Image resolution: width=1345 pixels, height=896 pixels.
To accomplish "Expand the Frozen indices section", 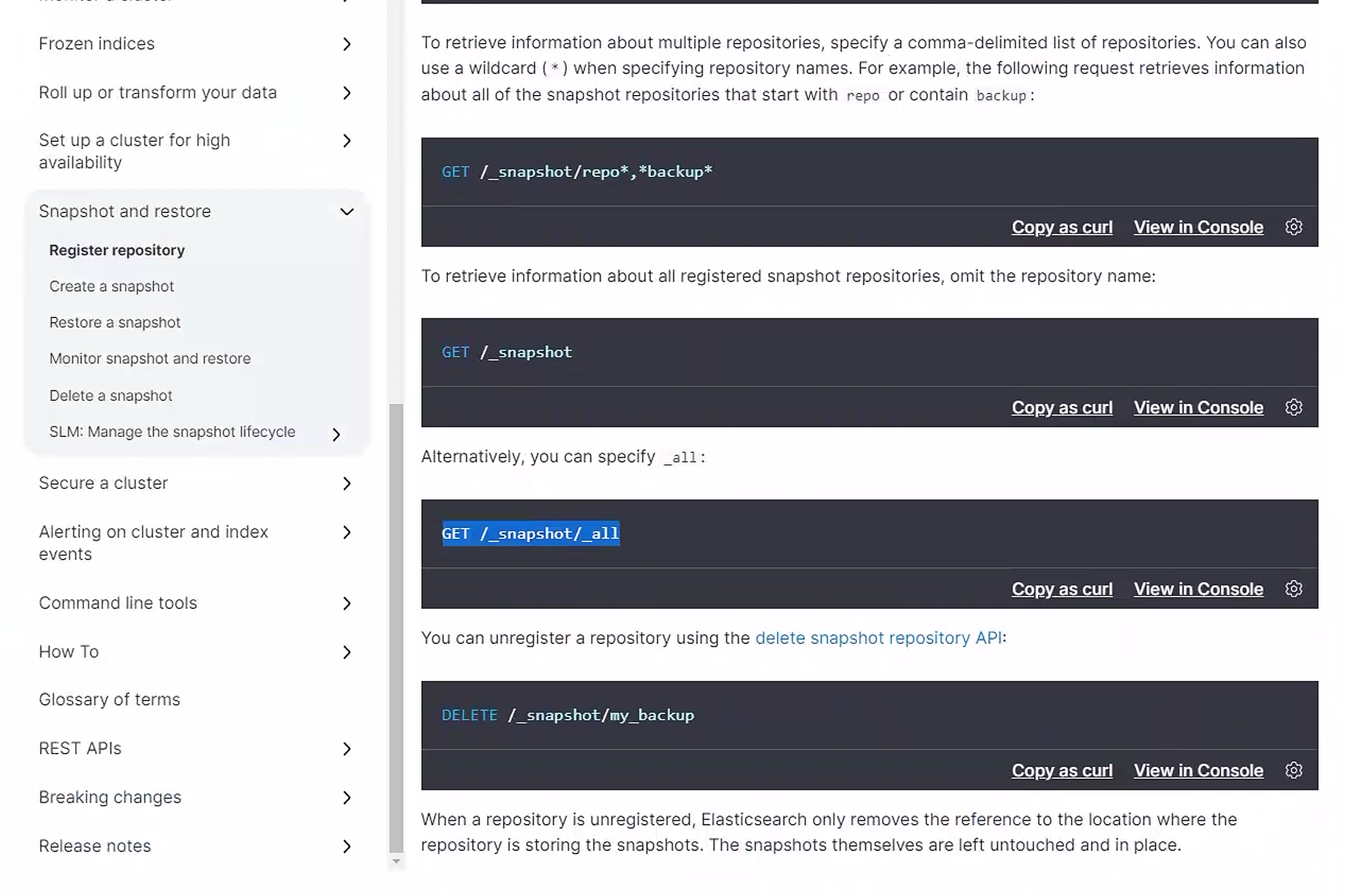I will coord(346,44).
